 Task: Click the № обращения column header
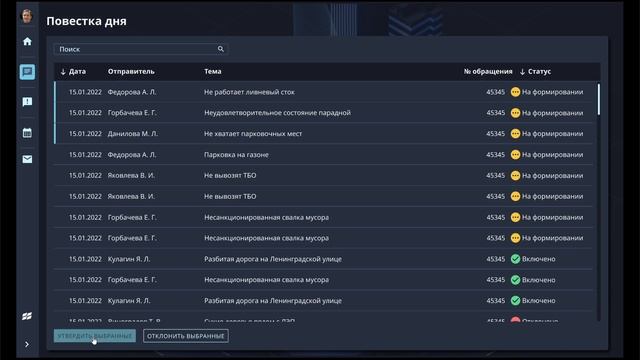(x=488, y=71)
